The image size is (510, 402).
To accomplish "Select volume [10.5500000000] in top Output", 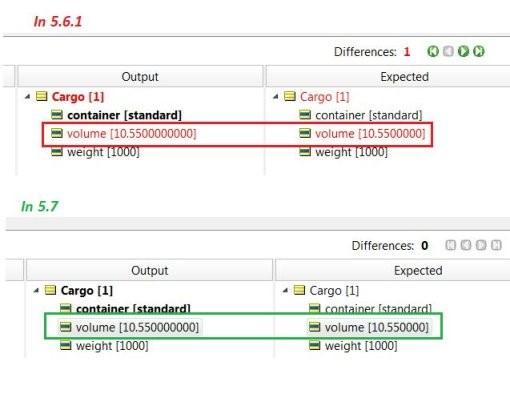I will click(132, 134).
